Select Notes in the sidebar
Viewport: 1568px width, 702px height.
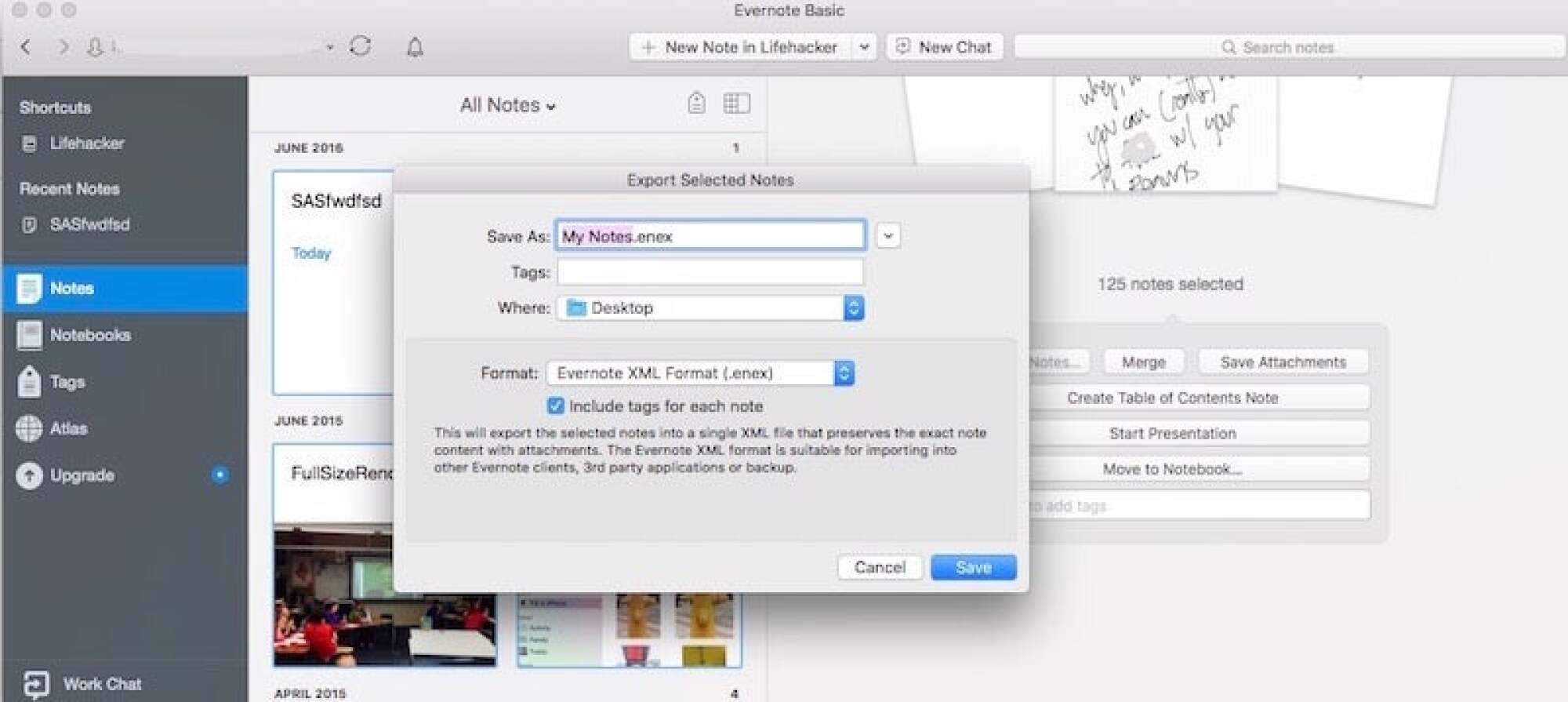pos(125,289)
